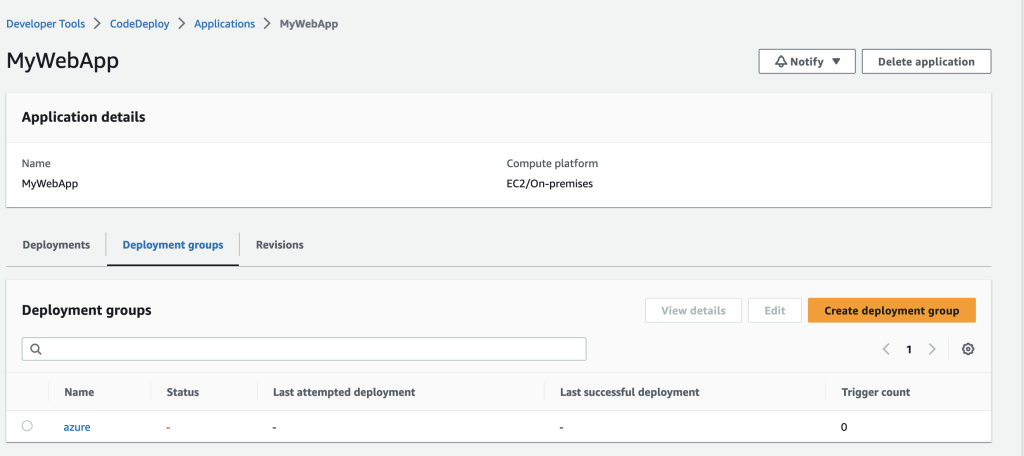Select the azure deployment group radio button
Screen dimensions: 1024x456
click(27, 426)
